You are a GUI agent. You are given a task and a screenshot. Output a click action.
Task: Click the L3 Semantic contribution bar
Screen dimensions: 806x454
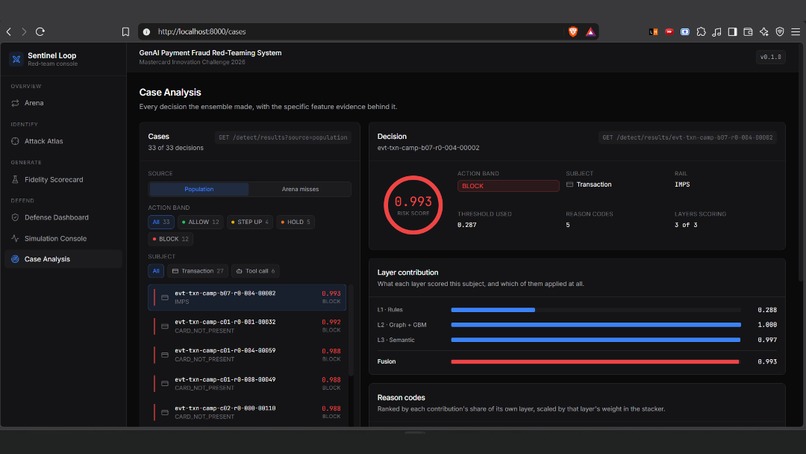point(596,340)
